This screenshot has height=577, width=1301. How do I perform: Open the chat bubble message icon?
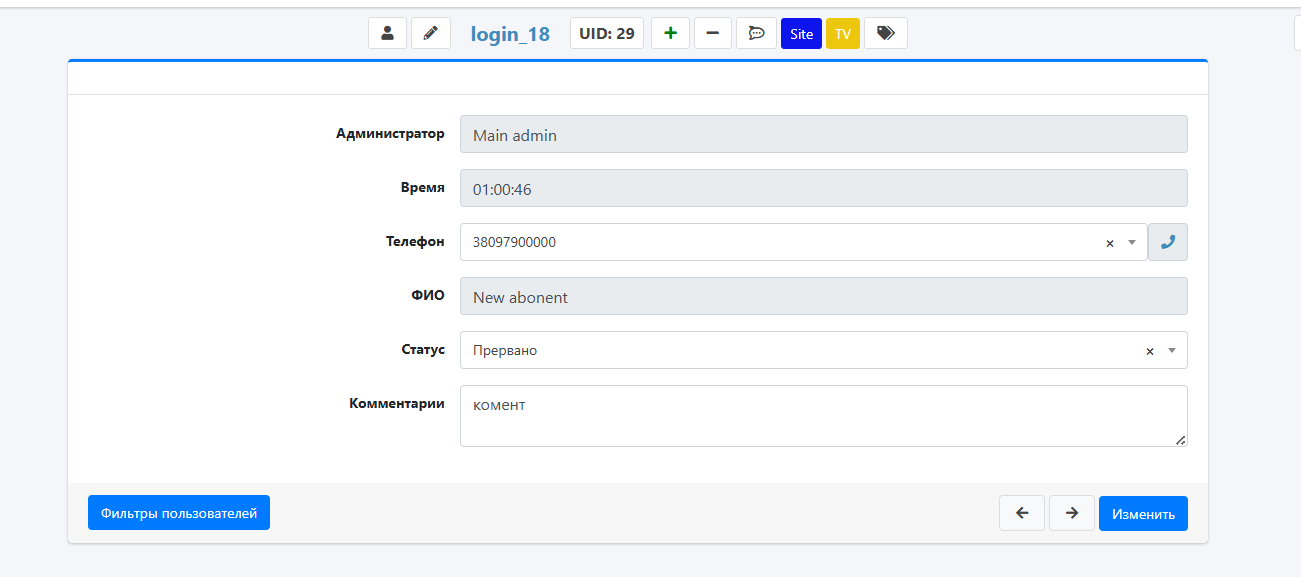[x=756, y=33]
